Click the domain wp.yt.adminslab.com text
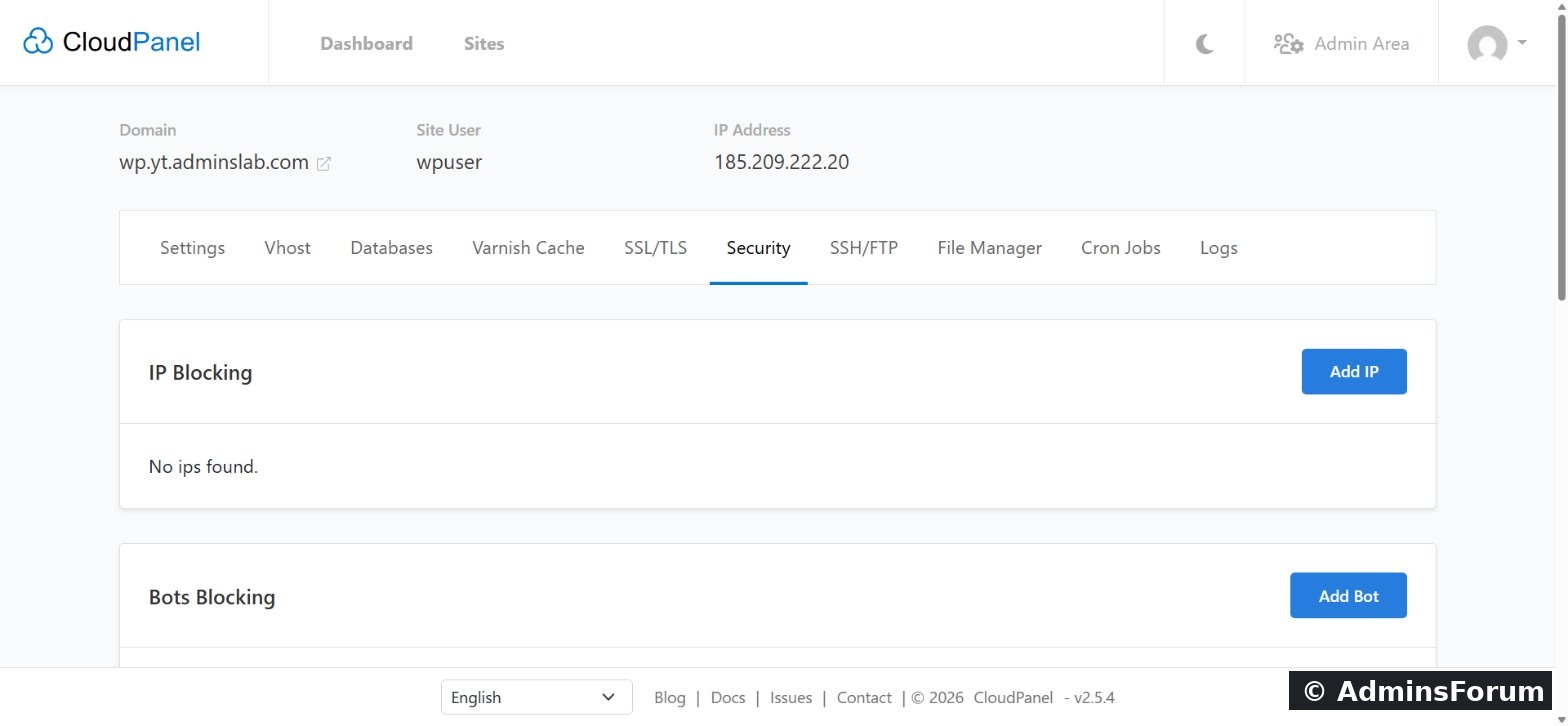Image resolution: width=1568 pixels, height=726 pixels. (214, 162)
